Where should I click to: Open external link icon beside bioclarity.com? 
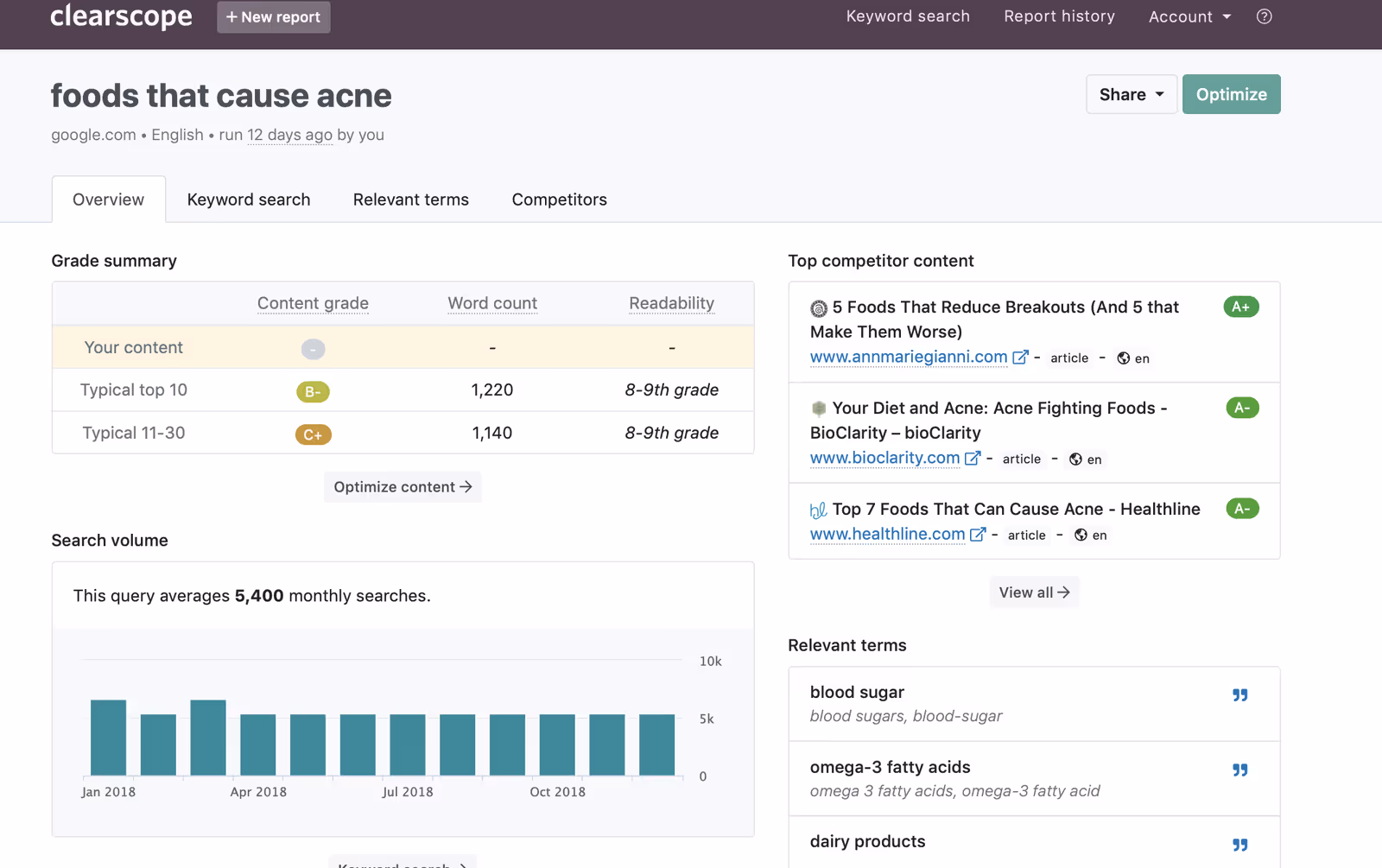(x=973, y=458)
